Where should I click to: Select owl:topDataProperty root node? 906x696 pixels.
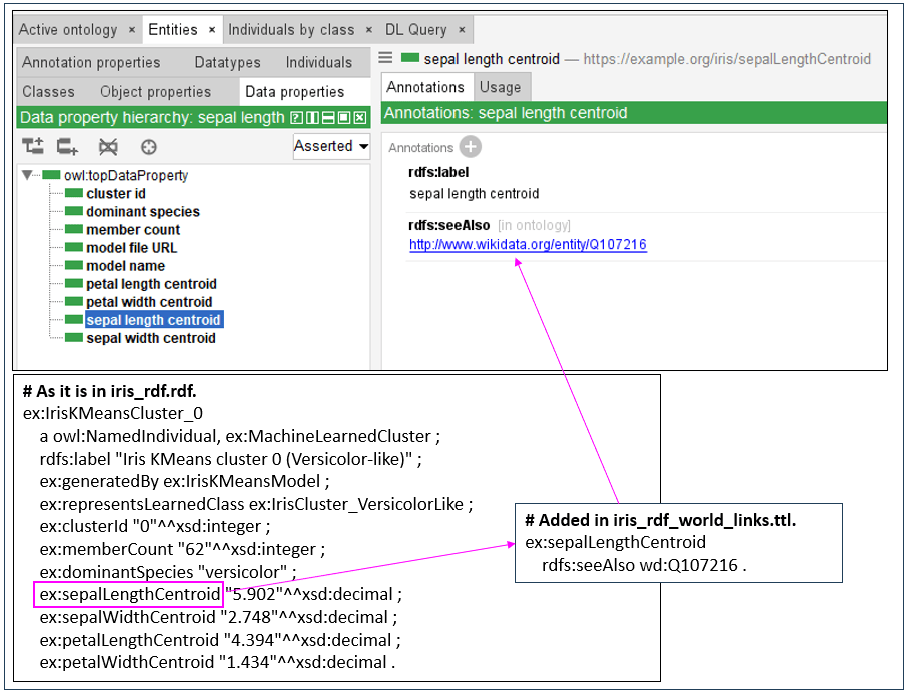pos(126,175)
